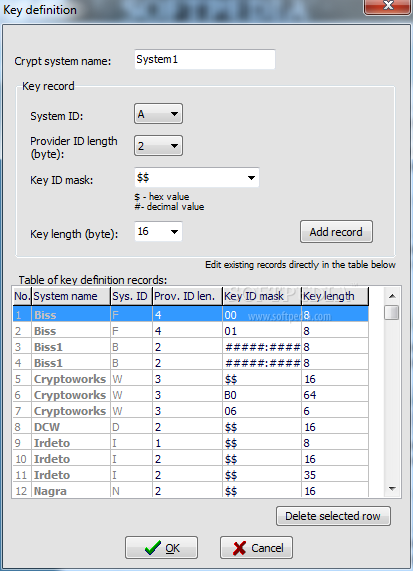Viewport: 413px width, 571px height.
Task: Select the DCW row system name
Action: pos(71,427)
